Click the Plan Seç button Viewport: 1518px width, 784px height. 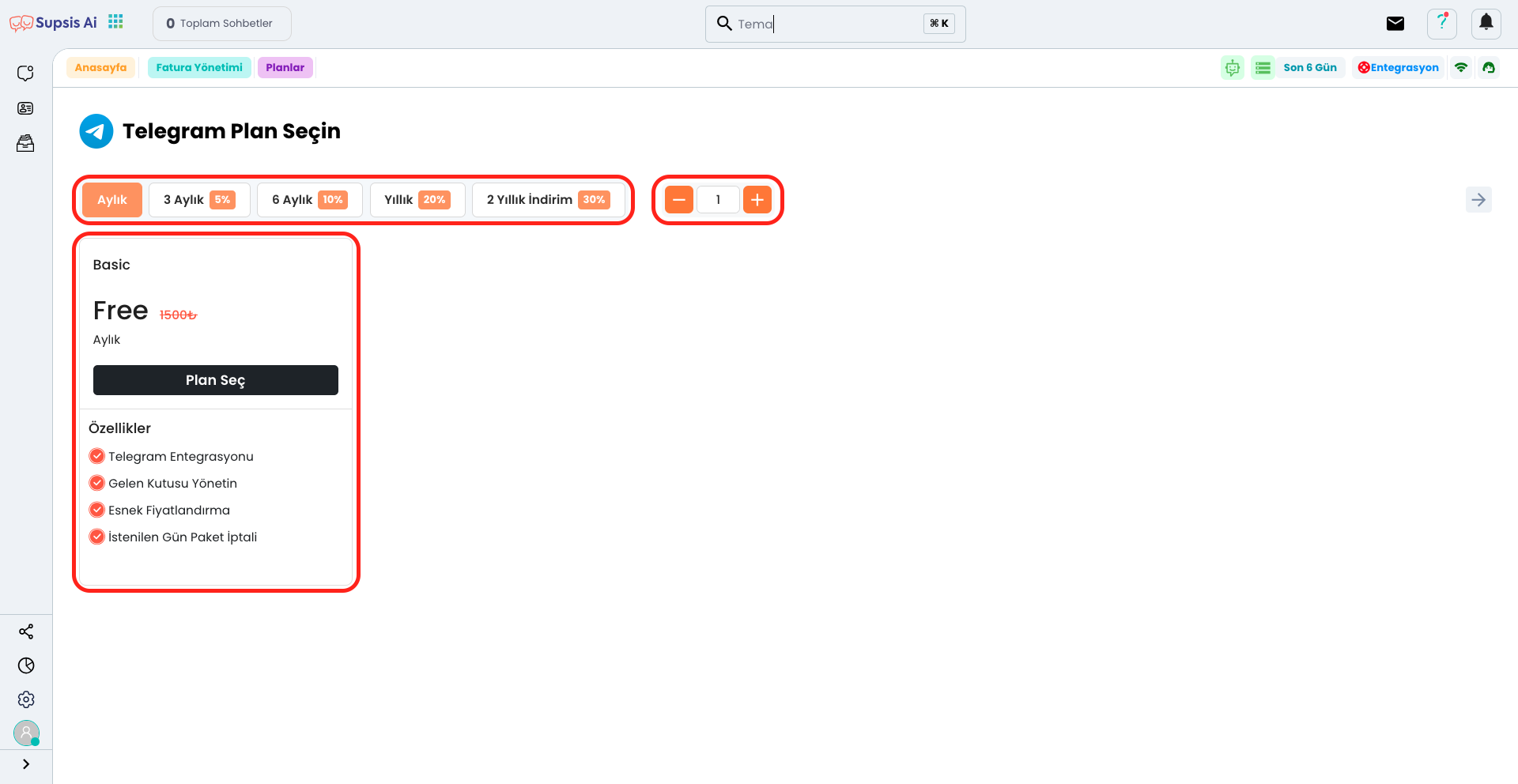pos(216,380)
